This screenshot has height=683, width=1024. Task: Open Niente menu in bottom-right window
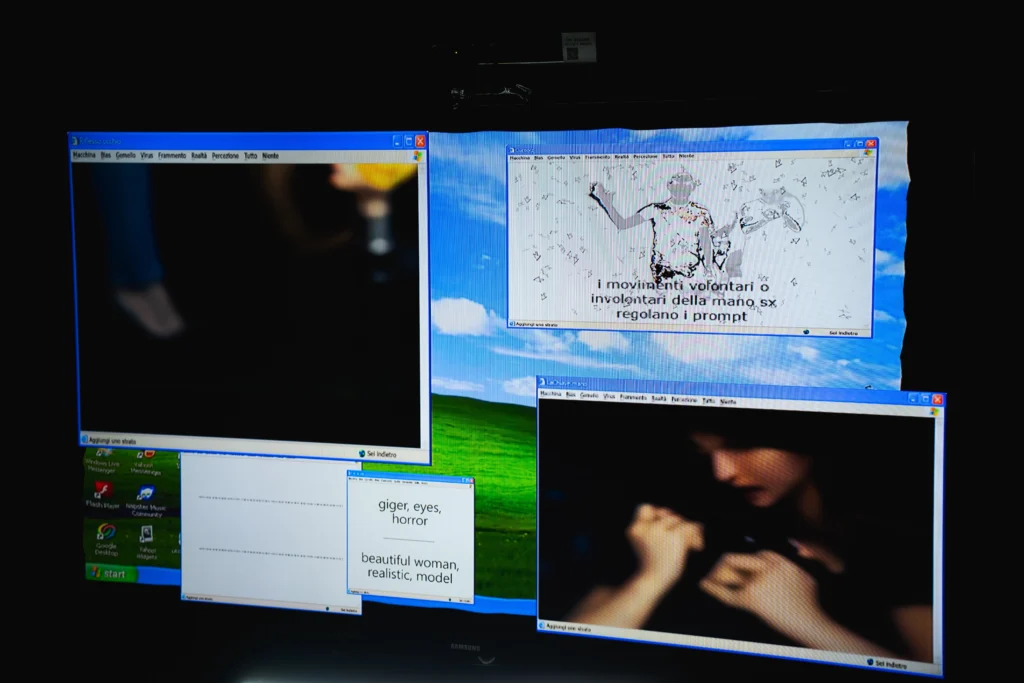coord(728,402)
